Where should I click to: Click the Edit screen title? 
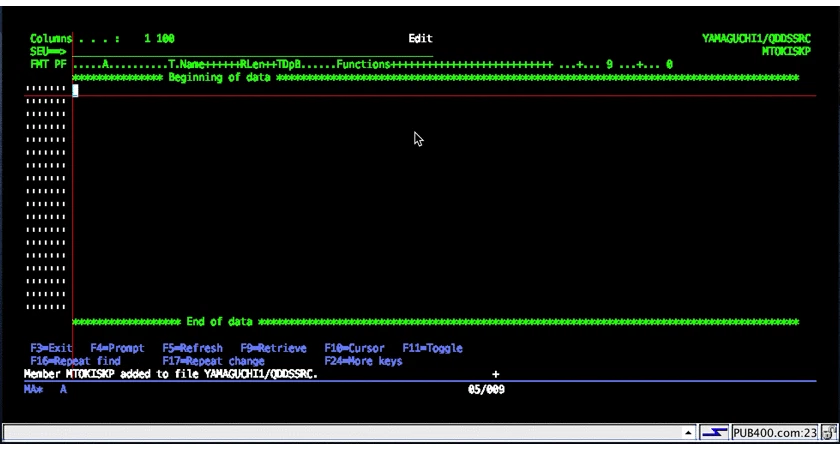421,39
